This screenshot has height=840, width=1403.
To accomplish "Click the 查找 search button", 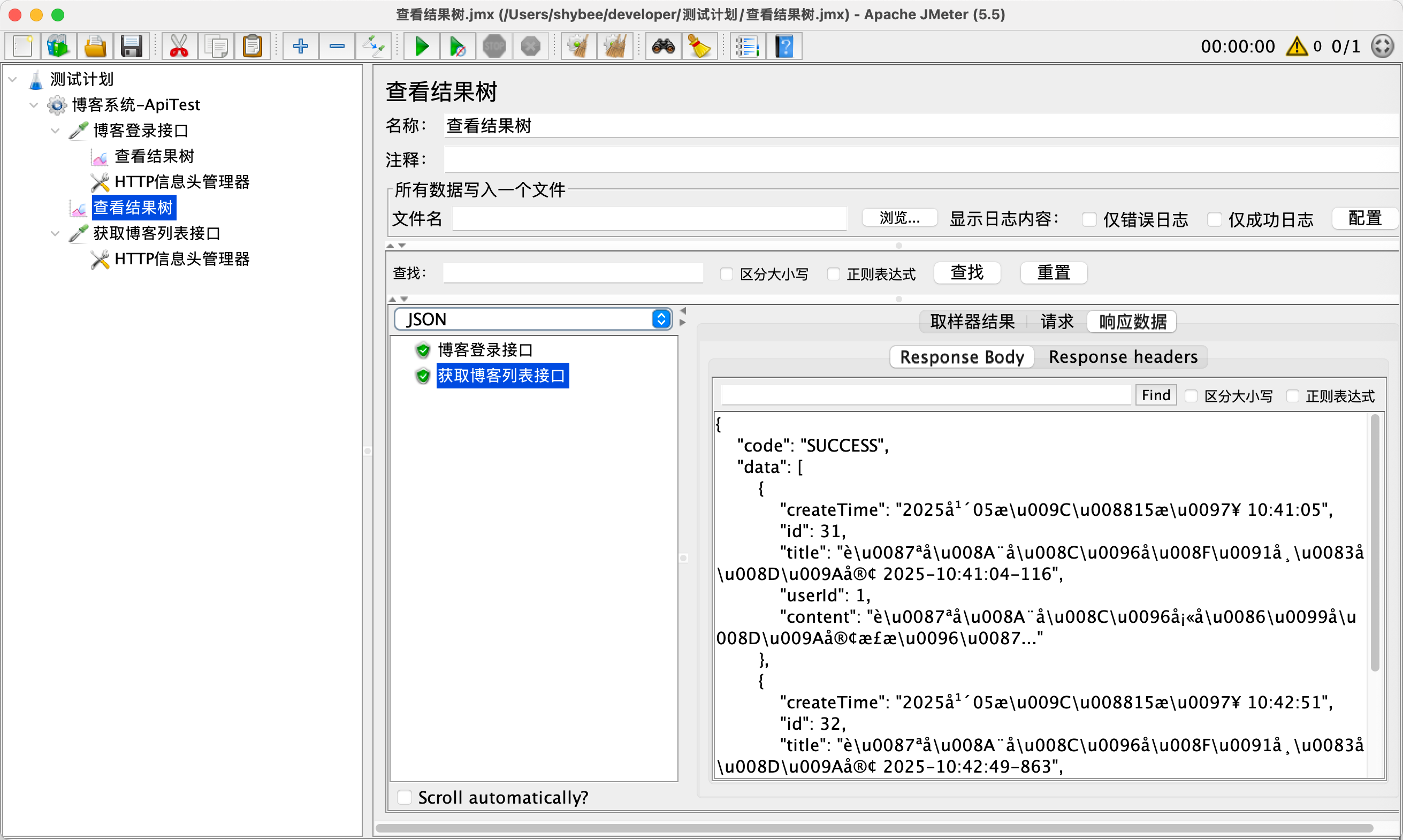I will 967,273.
